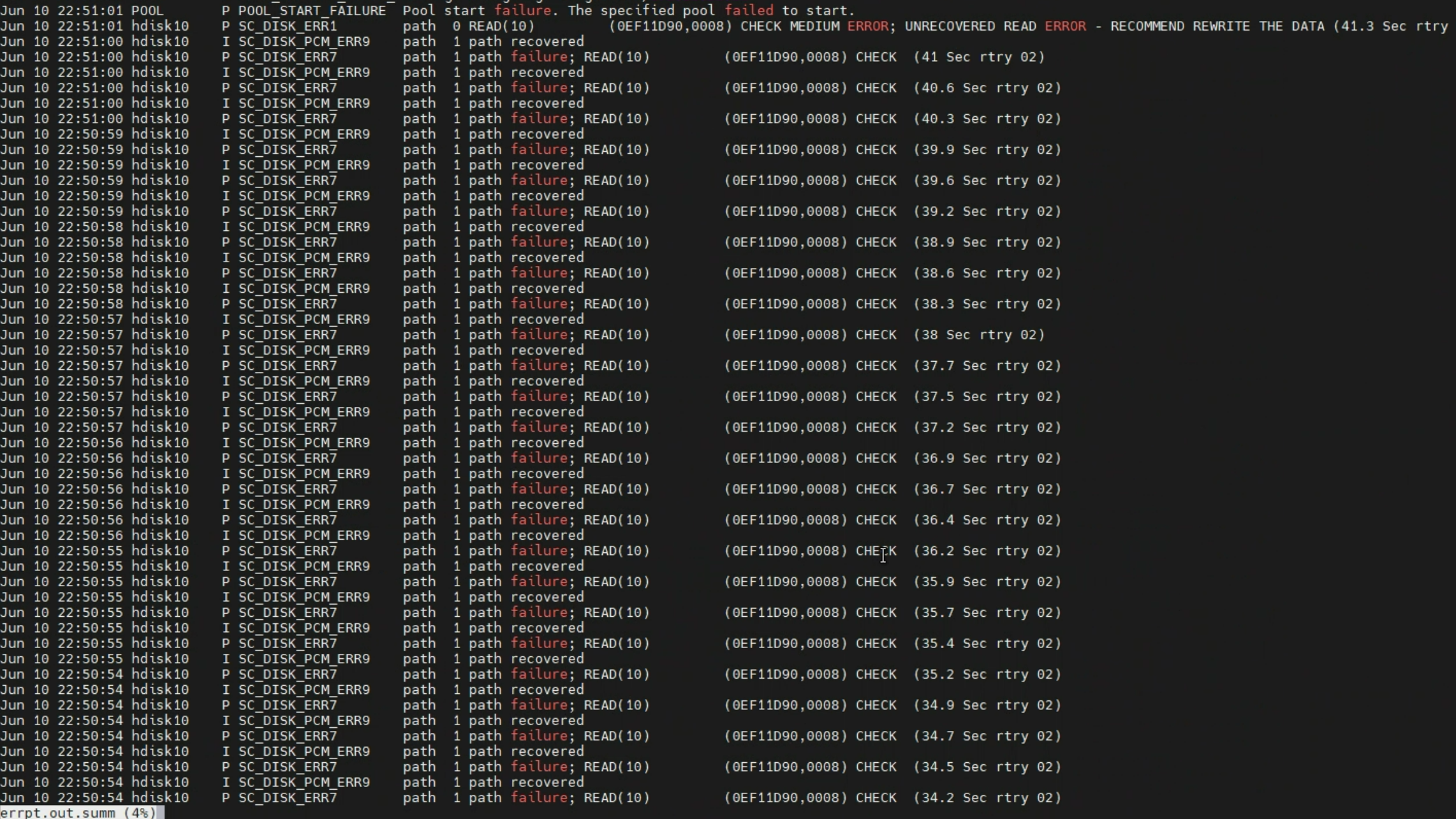Click an I flag on a recovered path line
Viewport: 1456px width, 819px height.
coord(224,41)
